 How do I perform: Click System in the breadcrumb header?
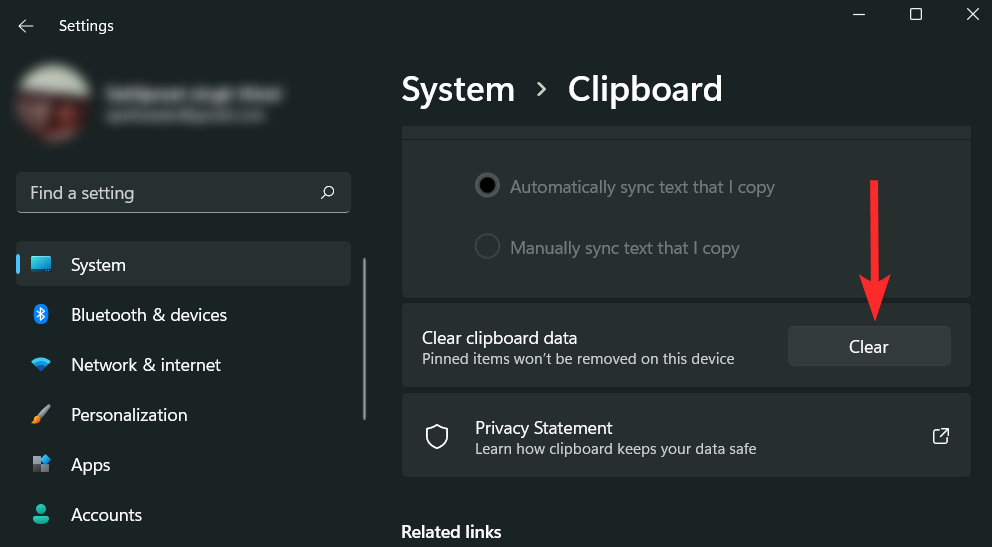pyautogui.click(x=458, y=90)
